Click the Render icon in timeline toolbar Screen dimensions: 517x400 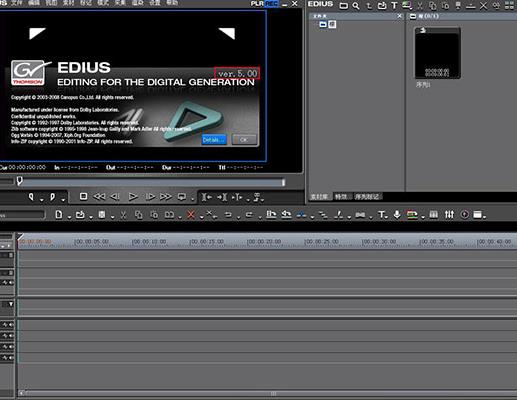coord(412,214)
